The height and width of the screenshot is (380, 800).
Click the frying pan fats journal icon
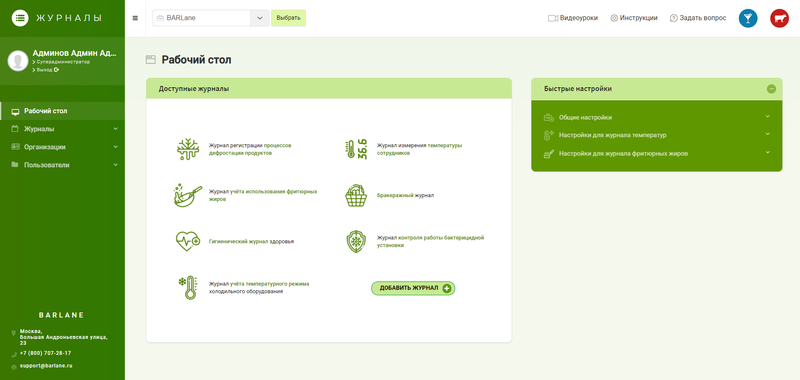click(188, 195)
